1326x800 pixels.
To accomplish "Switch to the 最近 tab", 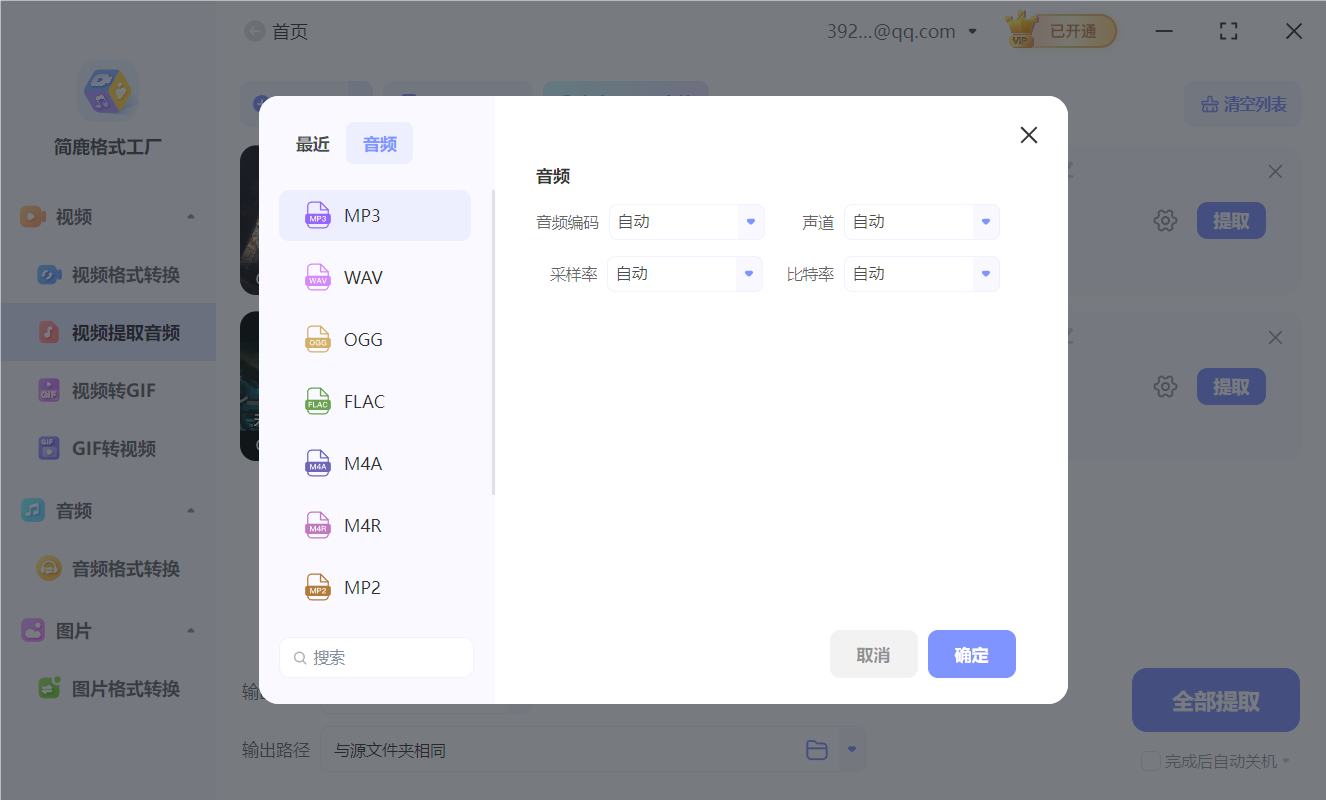I will tap(311, 143).
